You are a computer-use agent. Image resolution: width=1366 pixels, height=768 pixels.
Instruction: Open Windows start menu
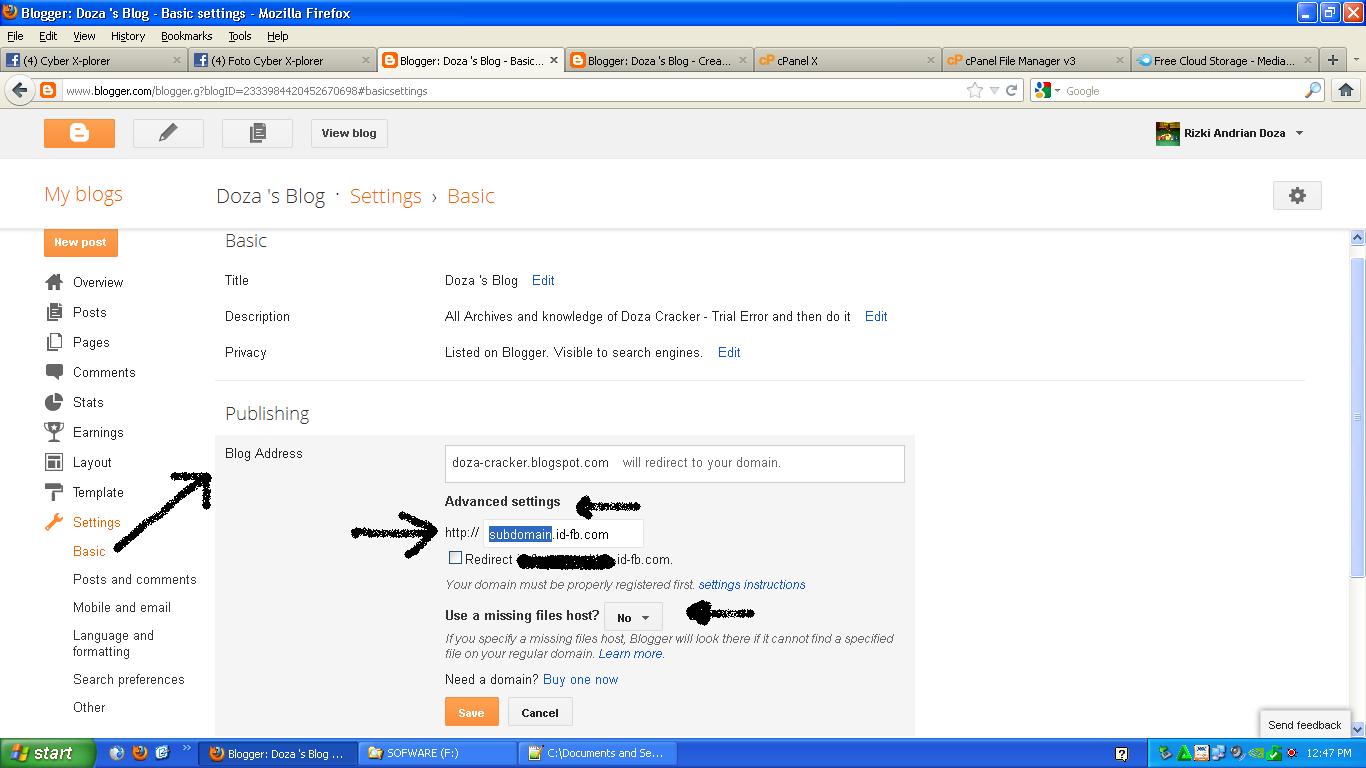click(x=48, y=753)
